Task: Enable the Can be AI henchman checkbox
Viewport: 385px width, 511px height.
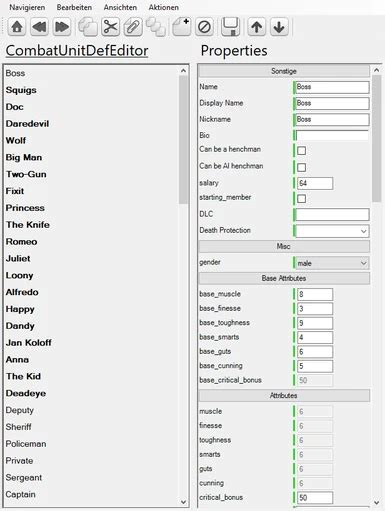Action: pyautogui.click(x=301, y=167)
